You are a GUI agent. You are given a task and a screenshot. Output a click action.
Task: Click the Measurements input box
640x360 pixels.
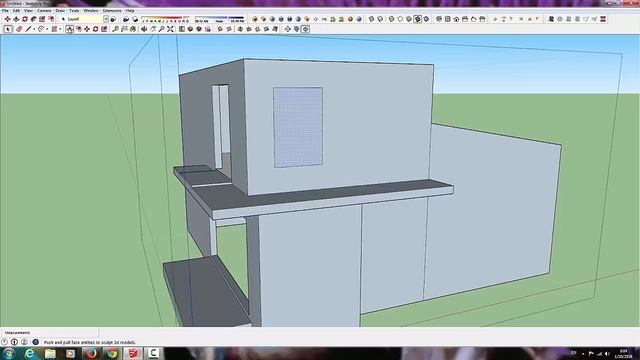click(x=49, y=333)
